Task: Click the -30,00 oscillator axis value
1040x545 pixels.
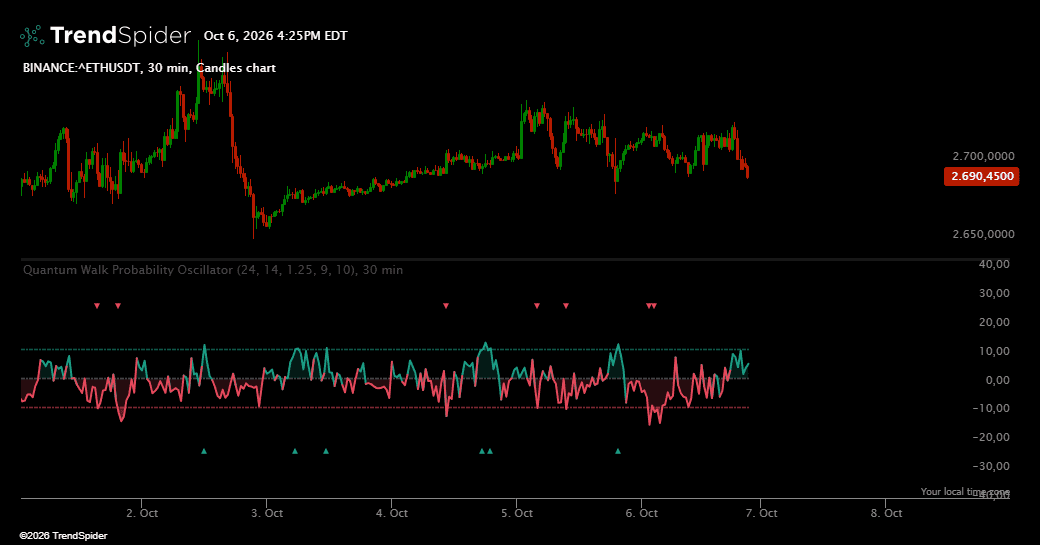Action: click(x=991, y=466)
